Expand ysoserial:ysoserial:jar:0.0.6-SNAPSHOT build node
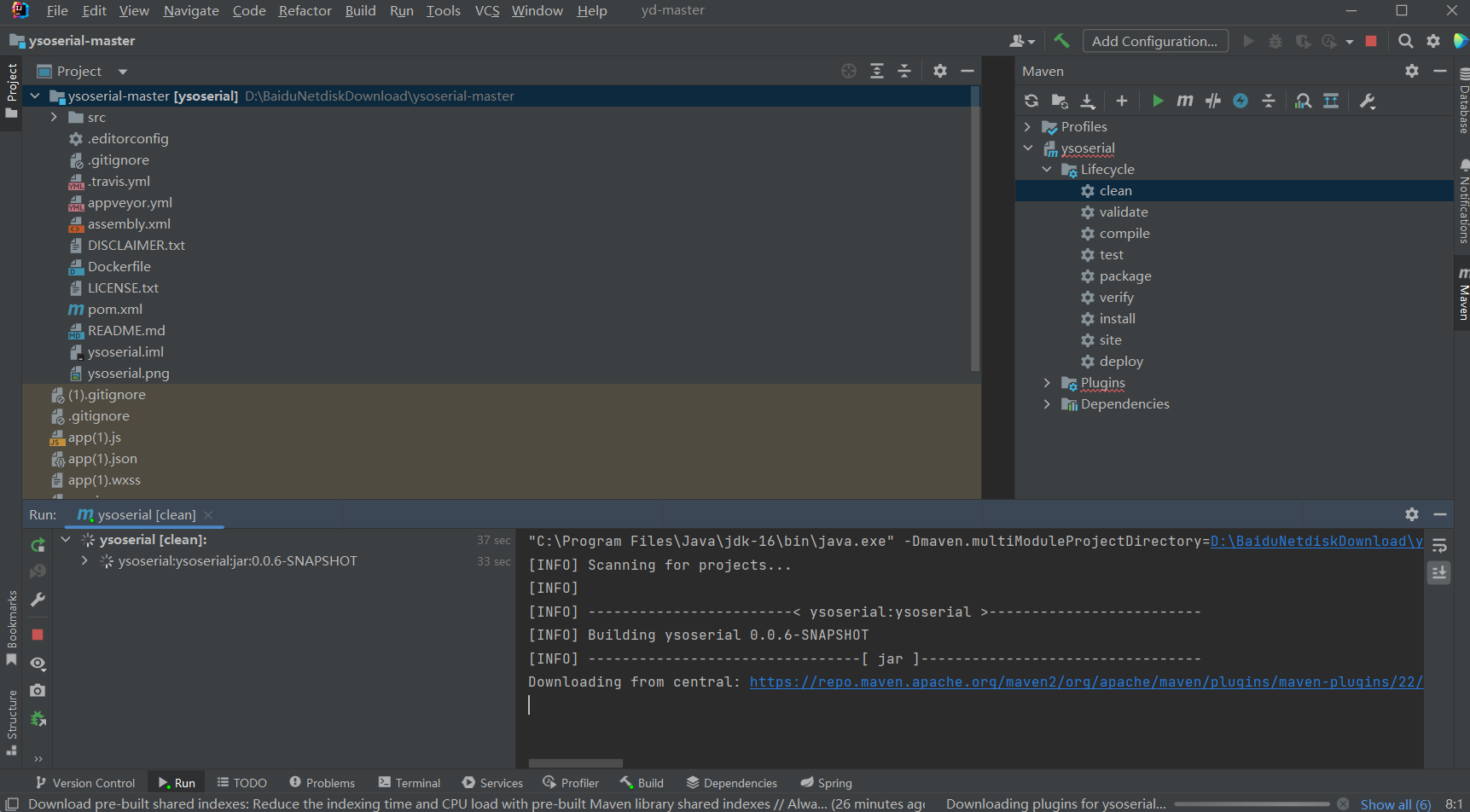Image resolution: width=1470 pixels, height=812 pixels. click(x=84, y=560)
